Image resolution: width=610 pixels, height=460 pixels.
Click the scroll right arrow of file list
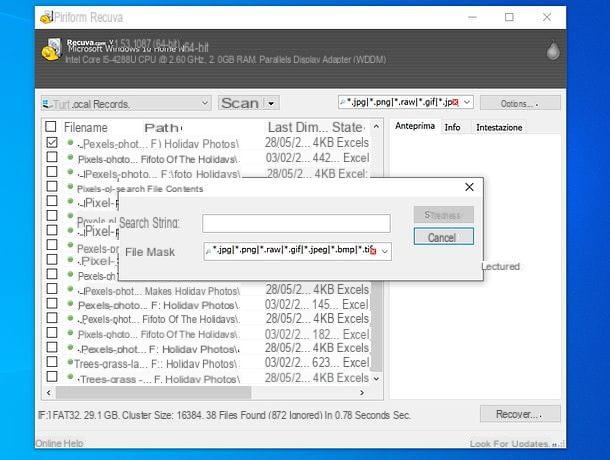pyautogui.click(x=362, y=393)
